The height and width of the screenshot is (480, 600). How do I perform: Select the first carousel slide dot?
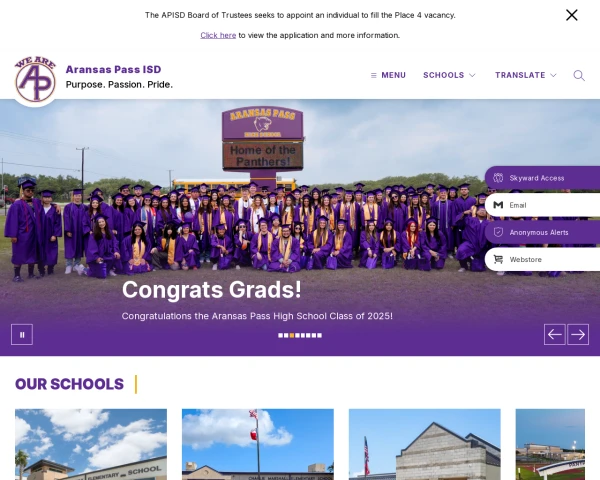280,335
